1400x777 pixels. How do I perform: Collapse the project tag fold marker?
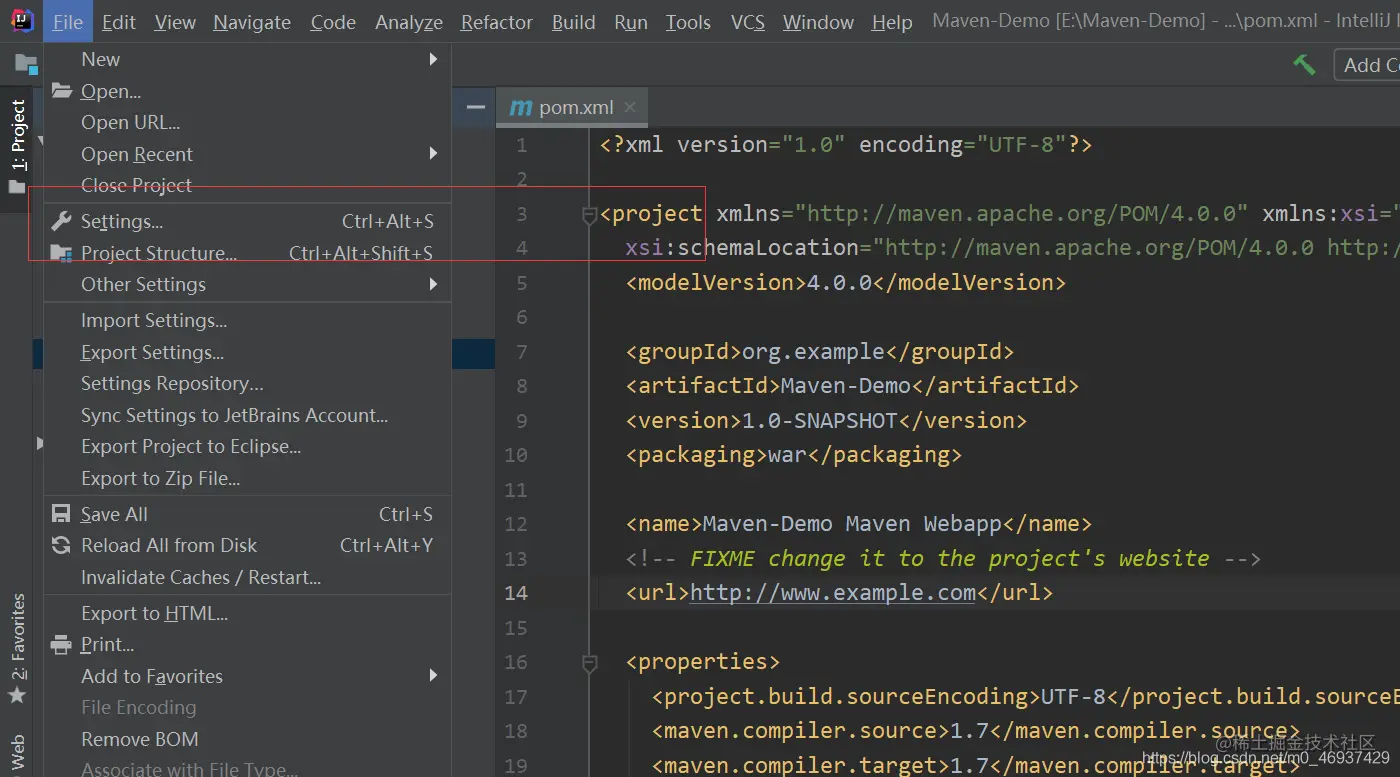click(x=589, y=214)
